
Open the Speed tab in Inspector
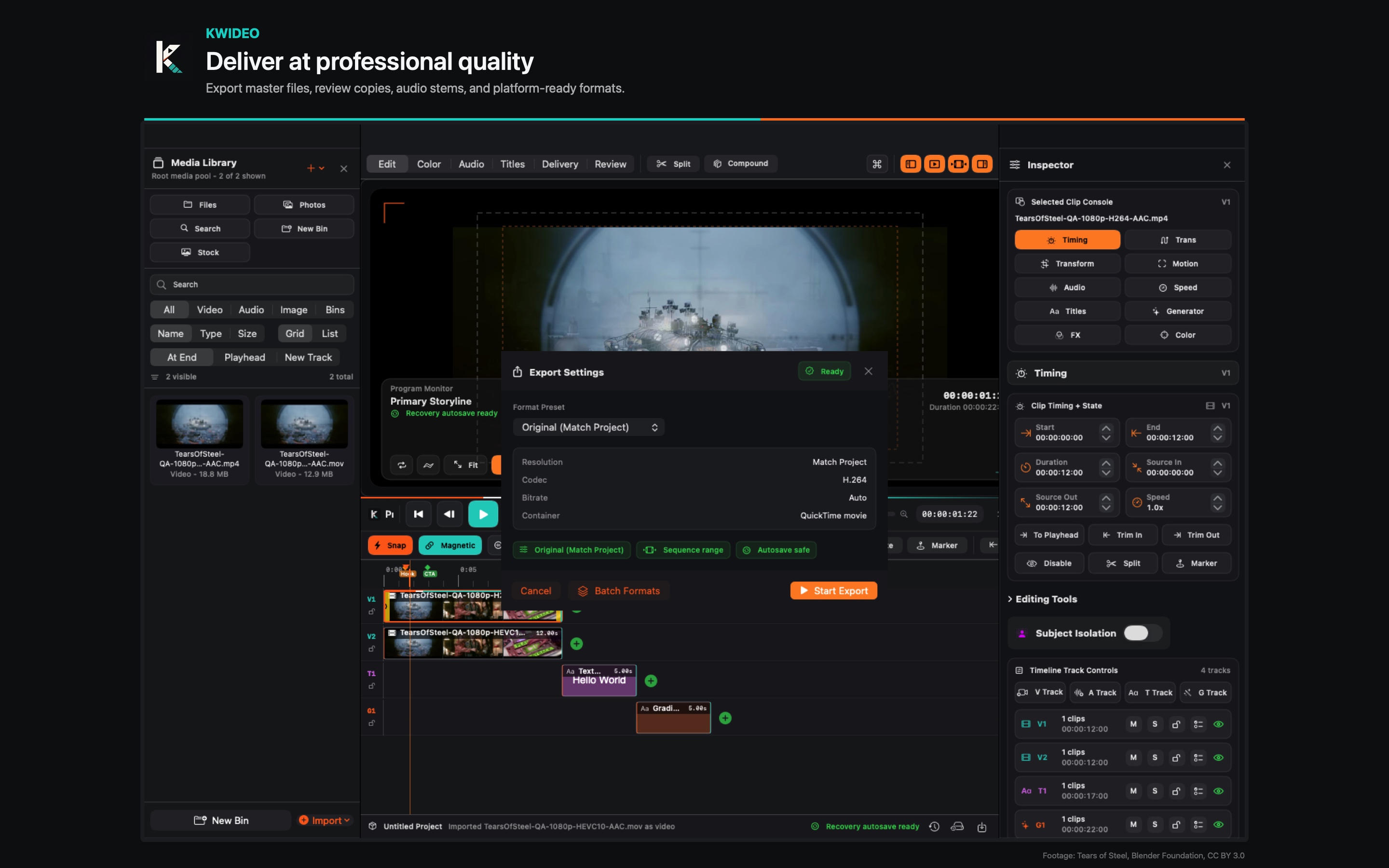pyautogui.click(x=1178, y=287)
